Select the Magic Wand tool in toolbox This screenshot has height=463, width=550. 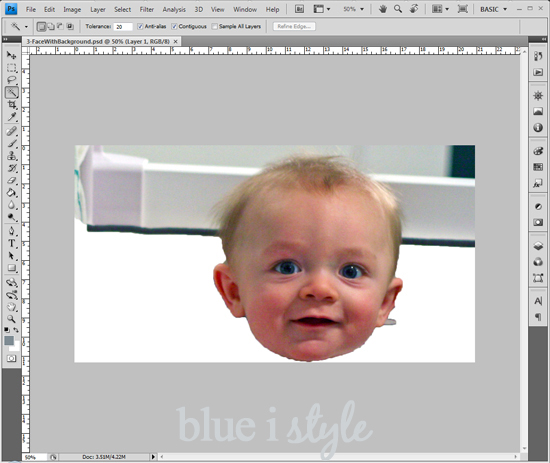point(12,92)
